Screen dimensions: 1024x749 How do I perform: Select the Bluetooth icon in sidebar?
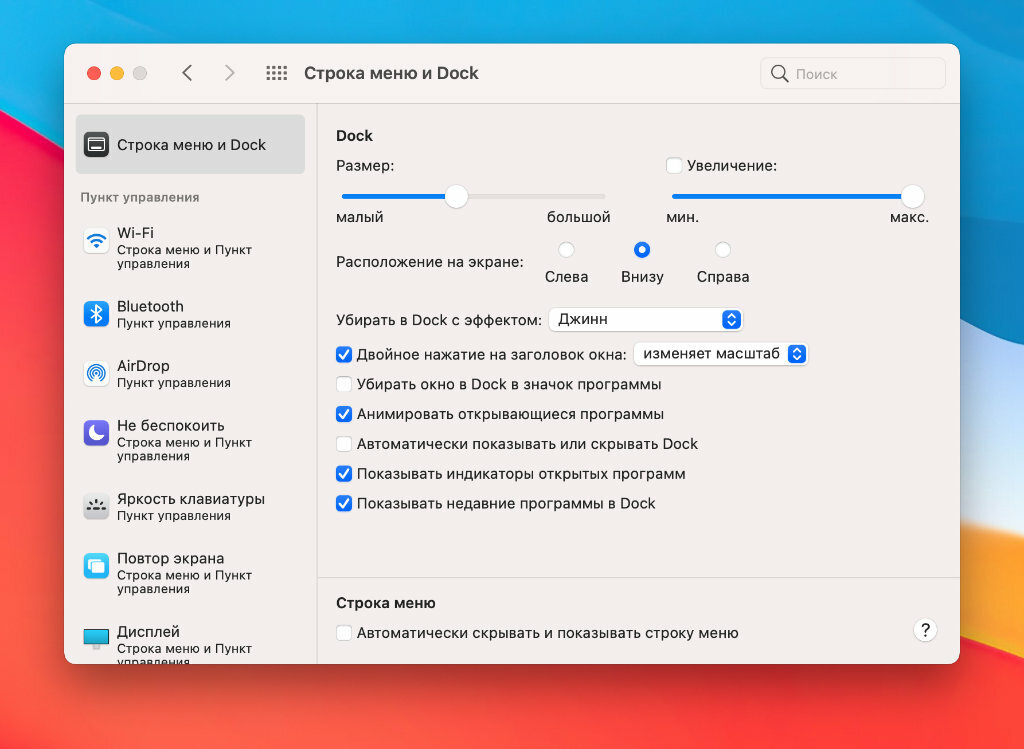pos(96,314)
